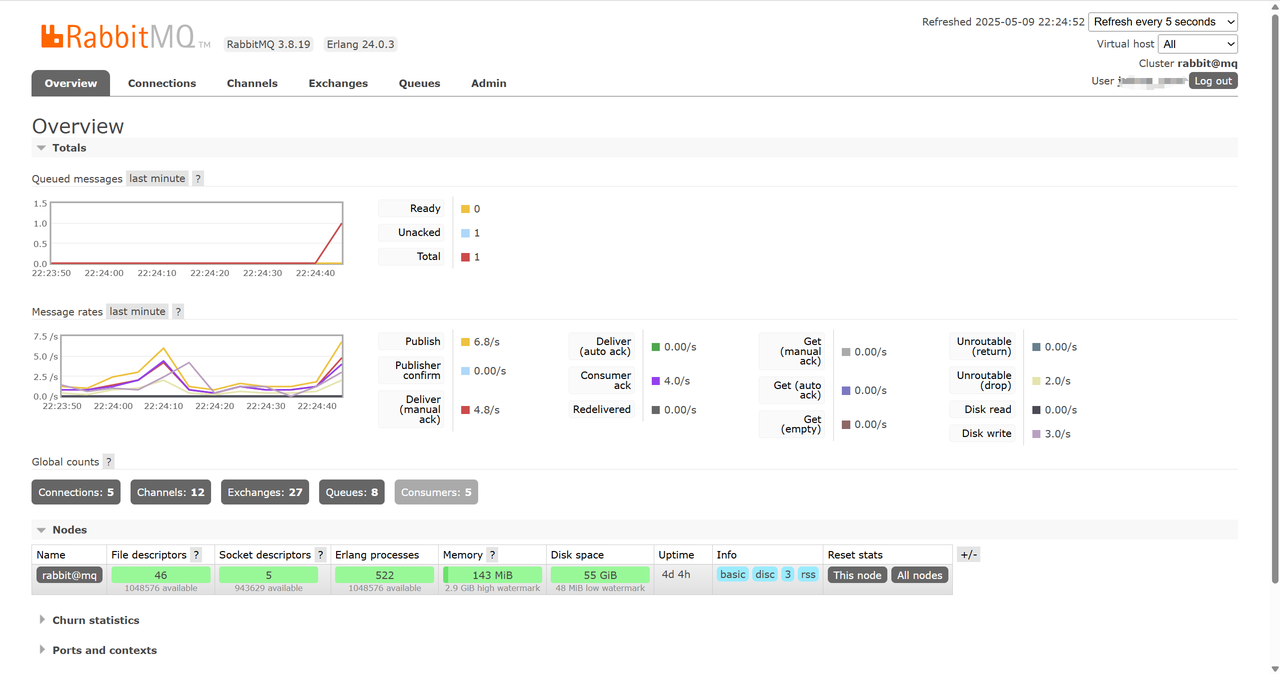Click the Erlang 24.0.3 version label
The height and width of the screenshot is (674, 1280).
(x=360, y=44)
